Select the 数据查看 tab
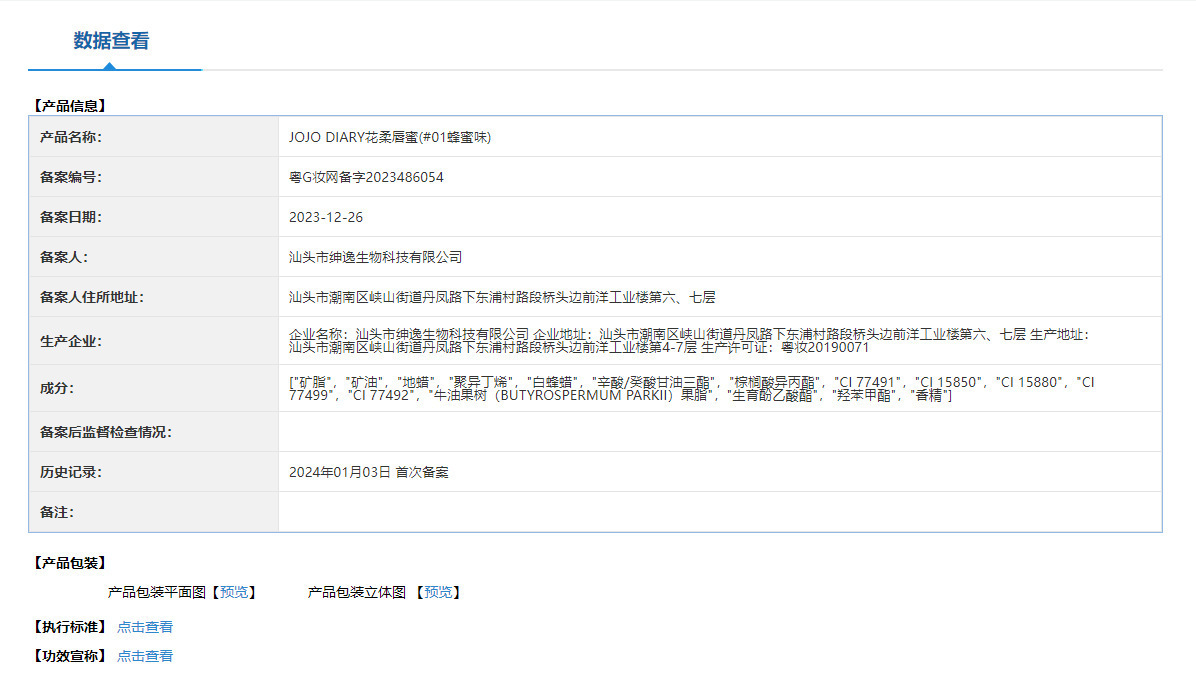1196x696 pixels. coord(111,40)
